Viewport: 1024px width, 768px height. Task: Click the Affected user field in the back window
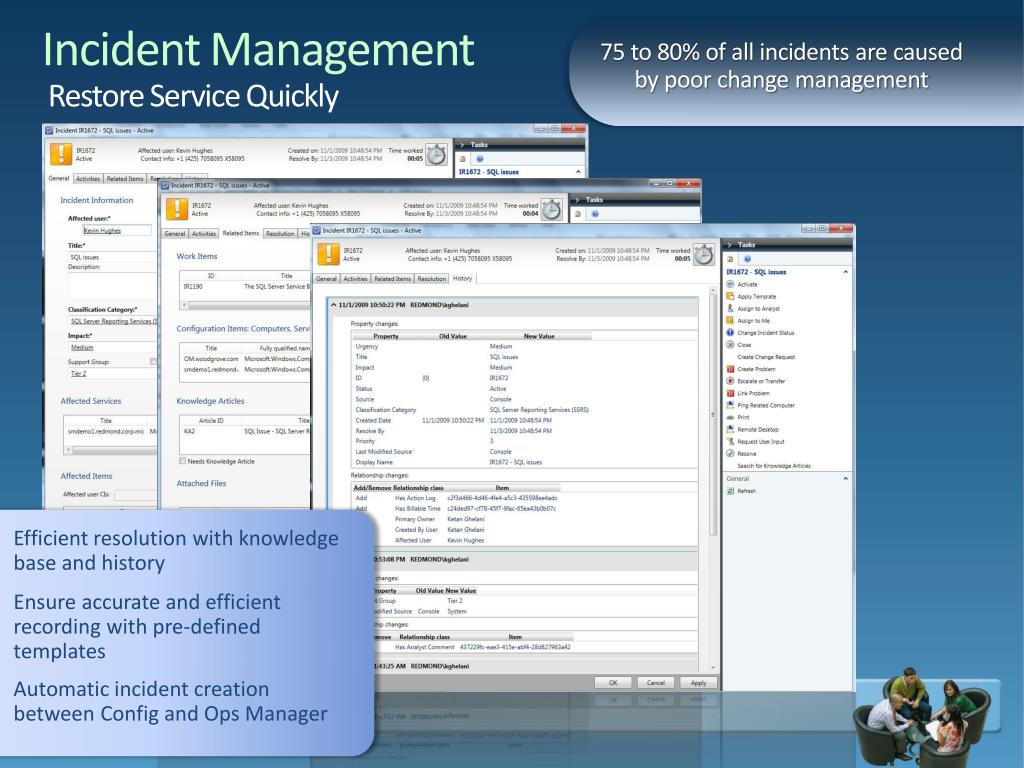117,231
